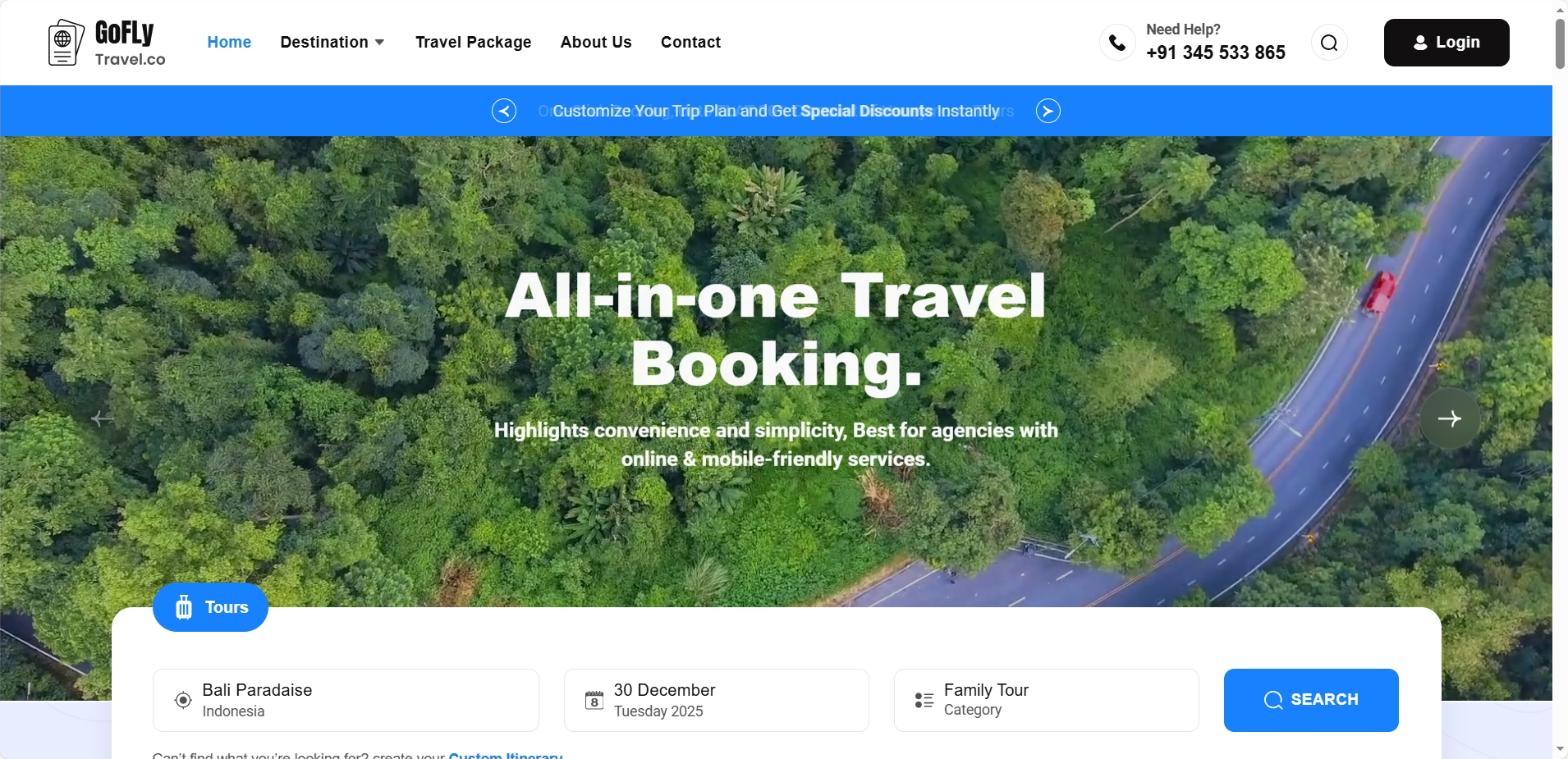Open the 30 December date picker
The height and width of the screenshot is (759, 1568).
point(716,700)
